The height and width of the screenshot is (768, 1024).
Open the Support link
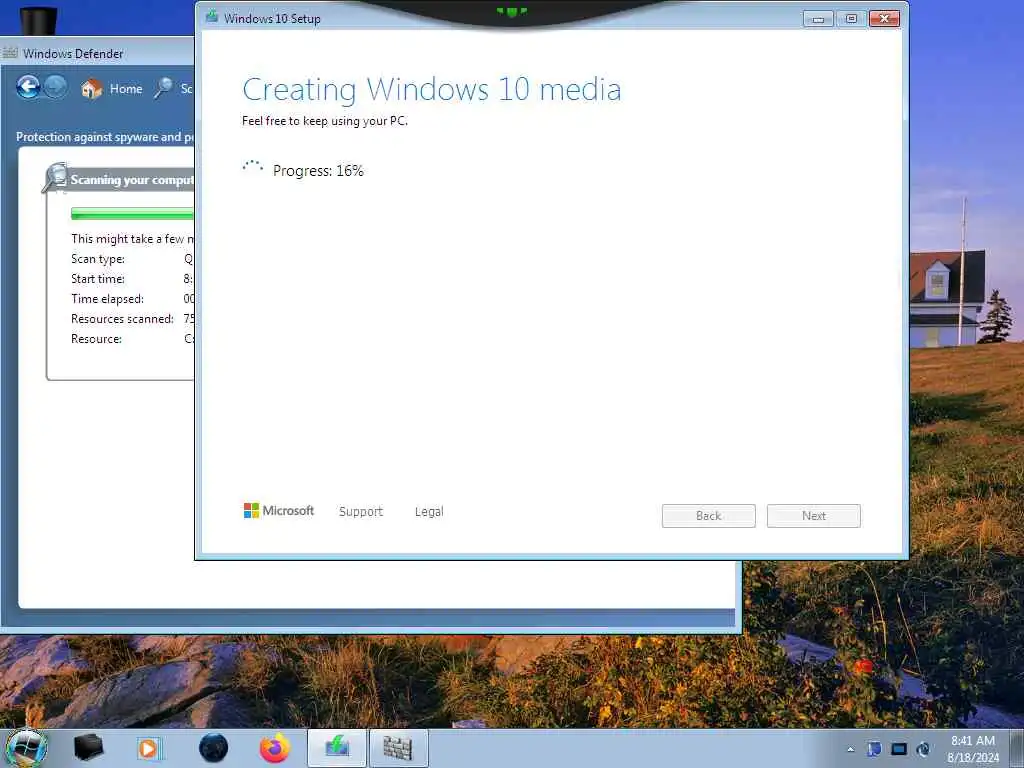(360, 511)
